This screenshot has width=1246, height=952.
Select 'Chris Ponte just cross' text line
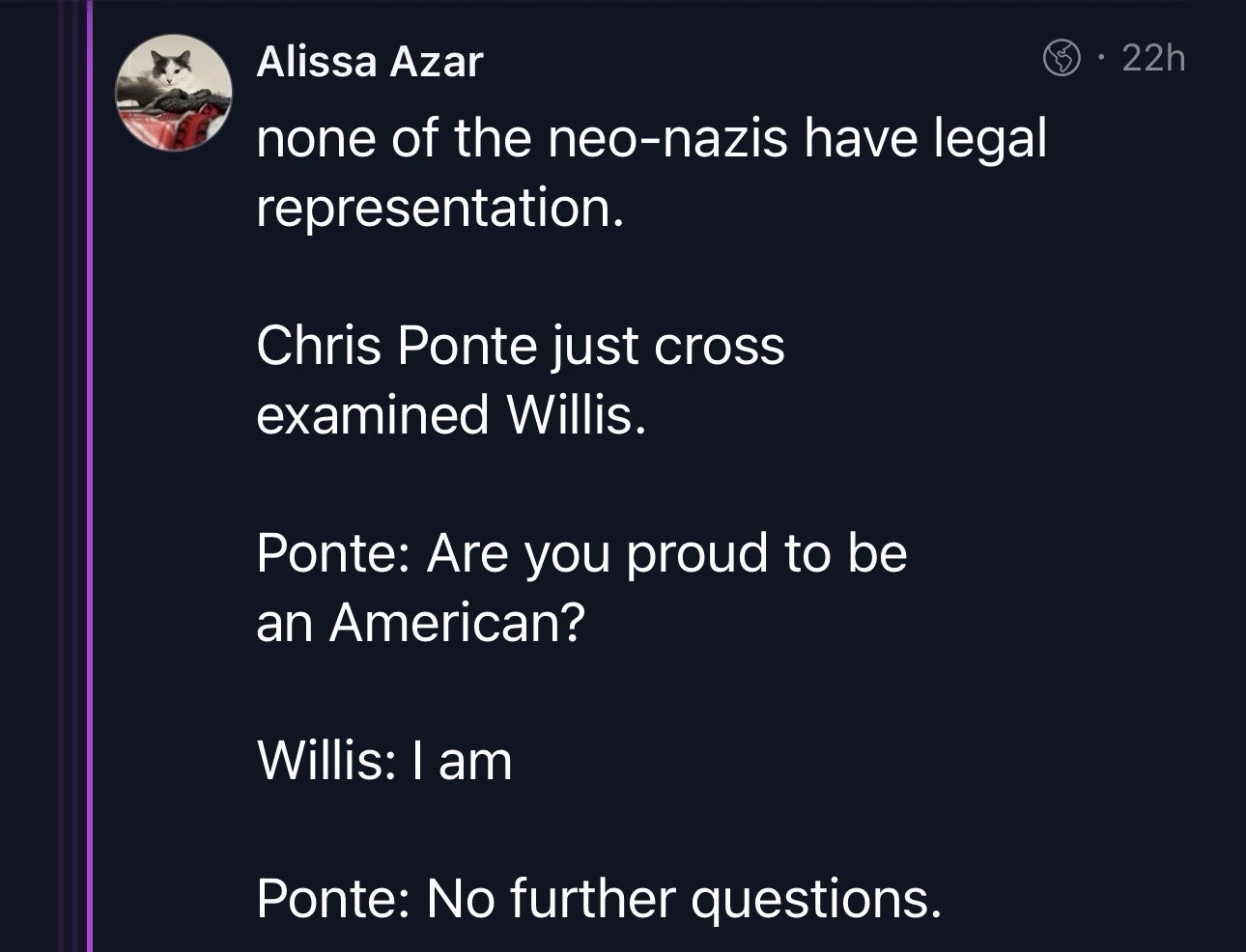520,348
